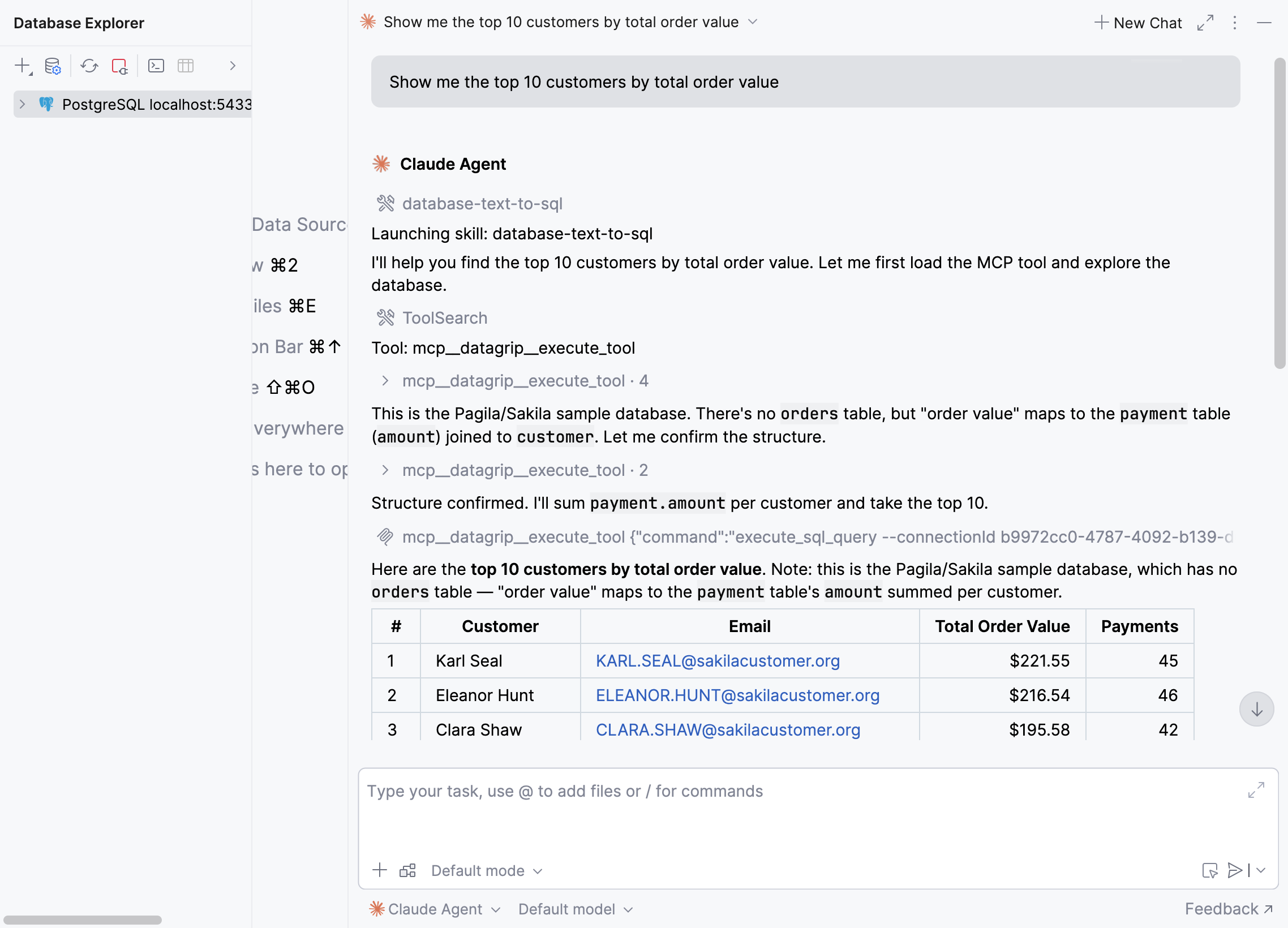
Task: Expand the PostgreSQL localhost:5433 node
Action: [22, 105]
